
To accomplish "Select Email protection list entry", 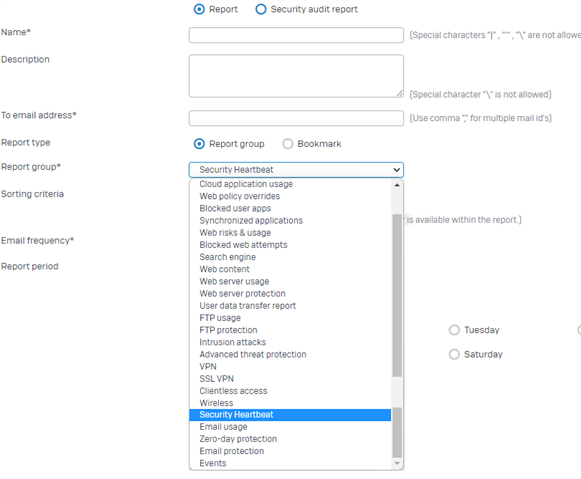I will (290, 451).
